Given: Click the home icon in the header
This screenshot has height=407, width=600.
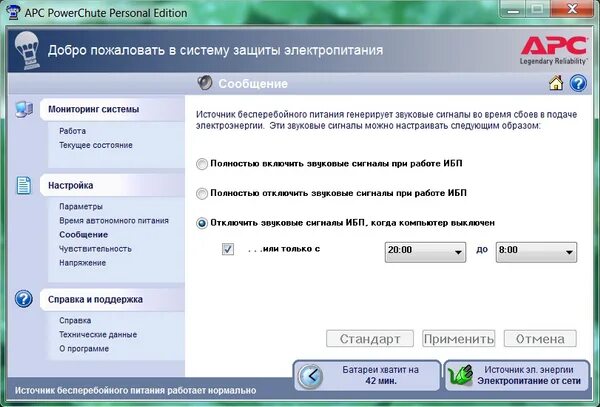Looking at the screenshot, I should [556, 83].
